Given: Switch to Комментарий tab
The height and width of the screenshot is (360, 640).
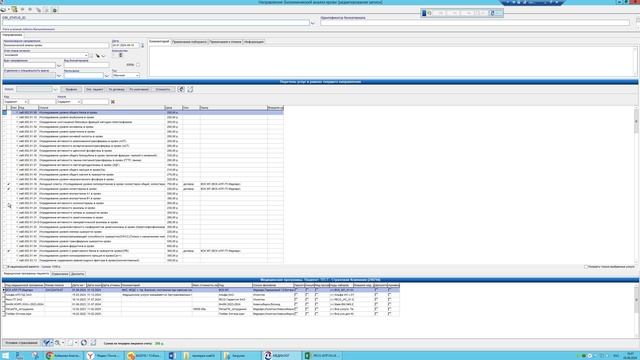Looking at the screenshot, I should click(x=159, y=42).
